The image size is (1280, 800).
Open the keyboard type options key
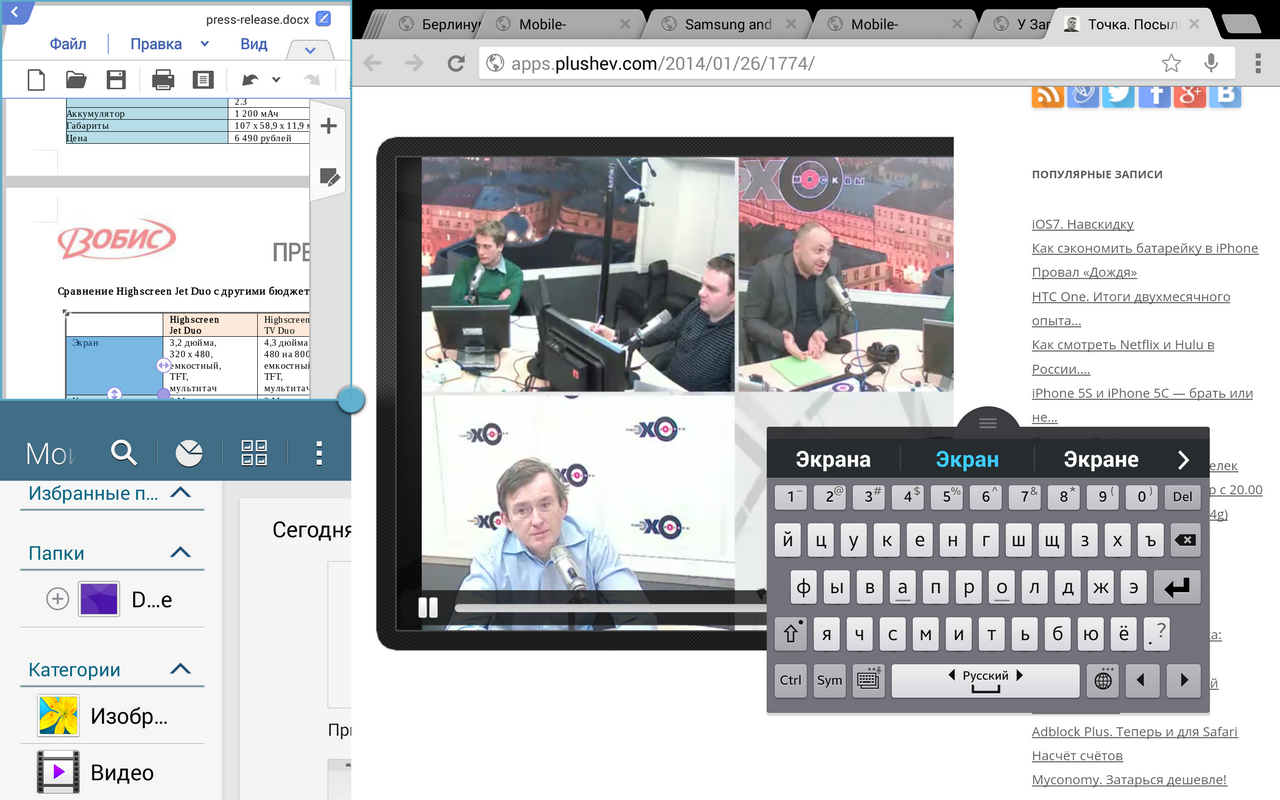pyautogui.click(x=868, y=680)
